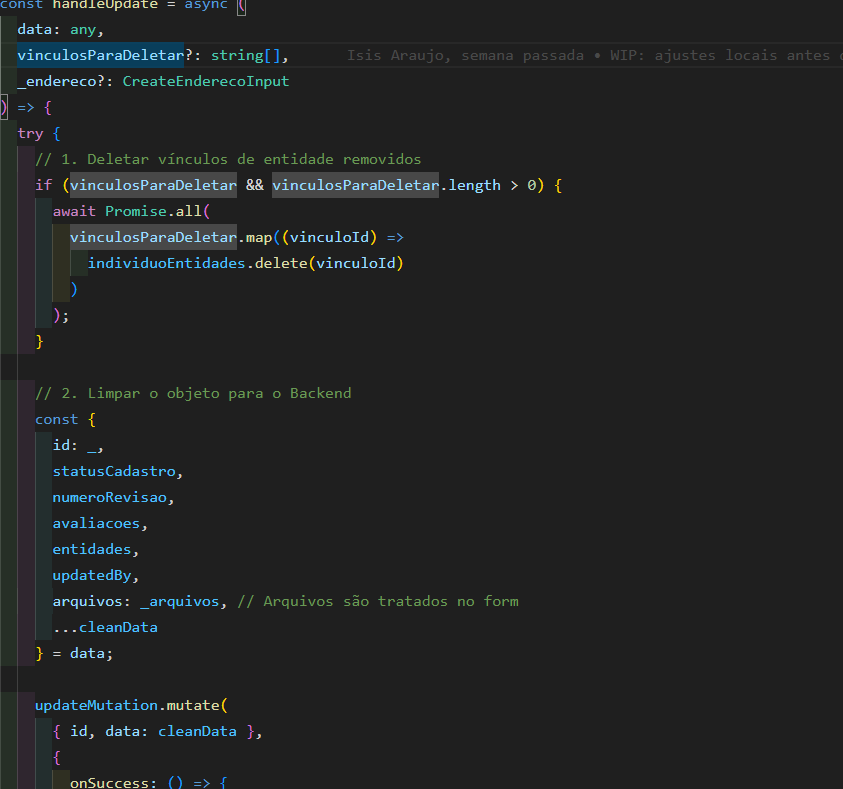Click the _endereco parameter name
Screen dimensions: 843x789
click(60, 81)
